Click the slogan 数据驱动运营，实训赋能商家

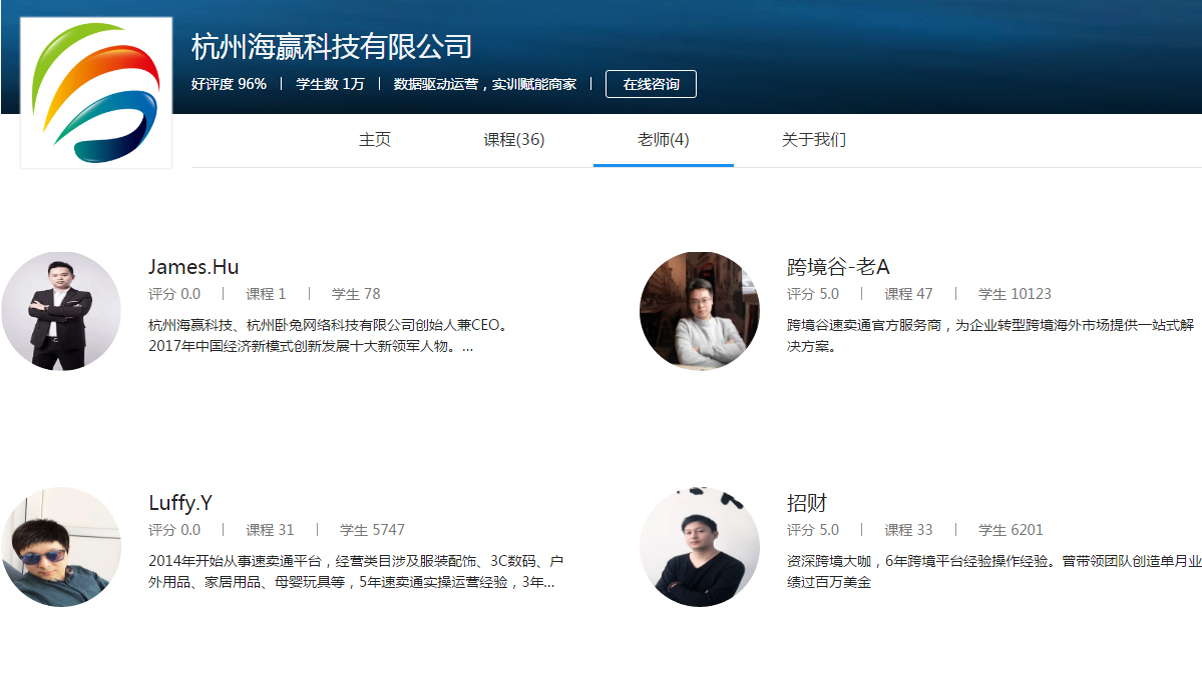(485, 84)
